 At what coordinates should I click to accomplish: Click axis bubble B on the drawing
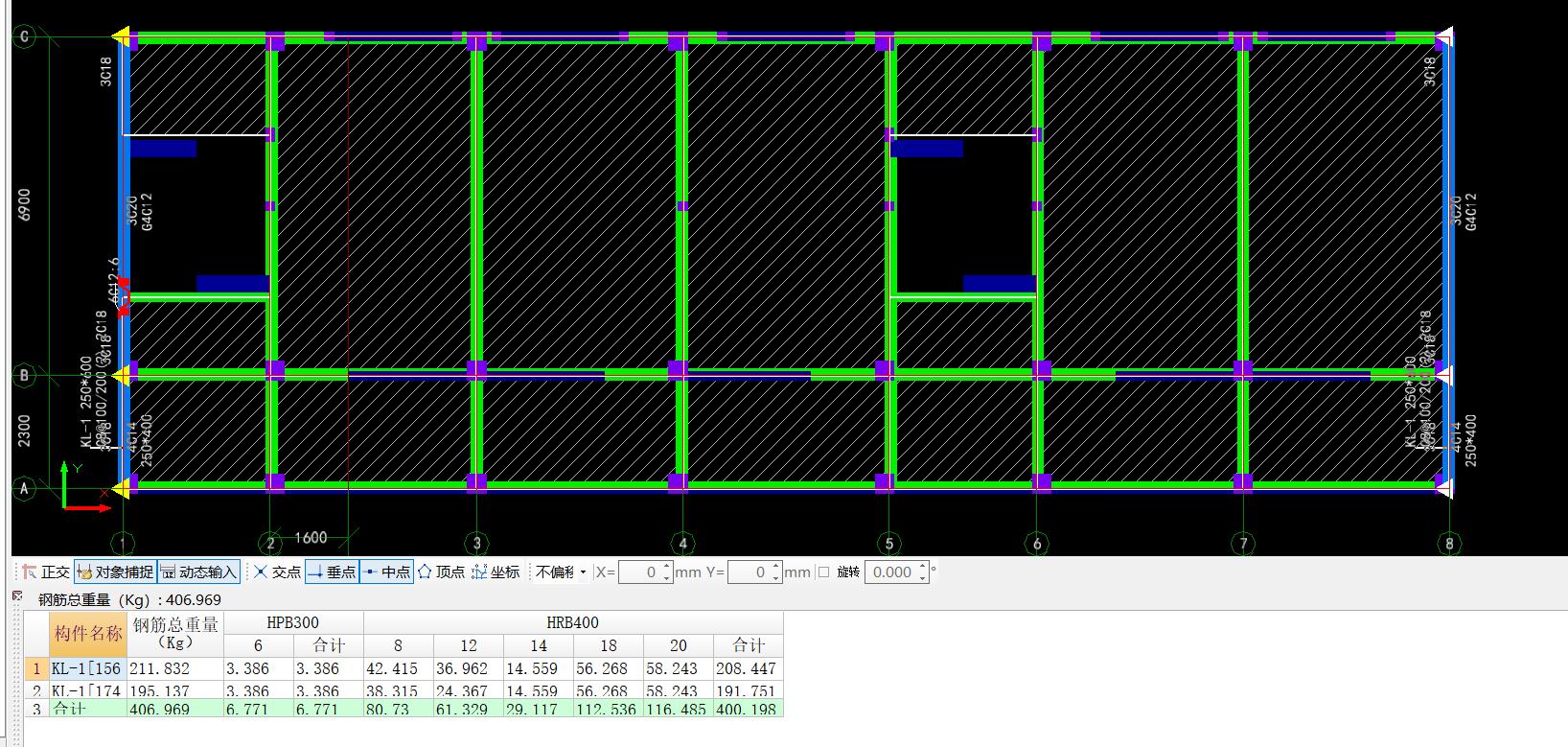tap(24, 375)
